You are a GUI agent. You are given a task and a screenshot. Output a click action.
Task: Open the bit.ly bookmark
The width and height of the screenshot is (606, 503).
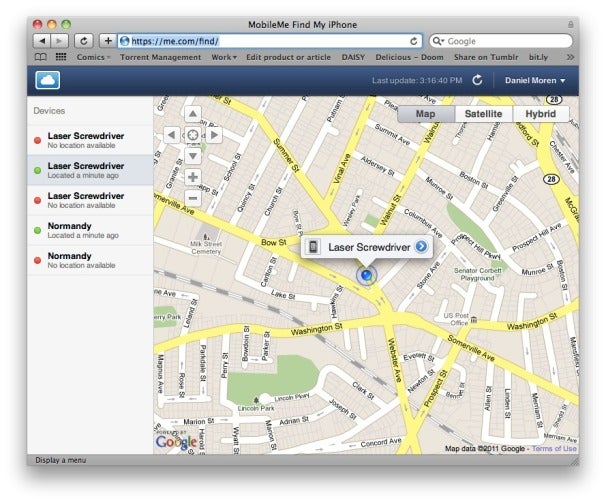coord(538,57)
